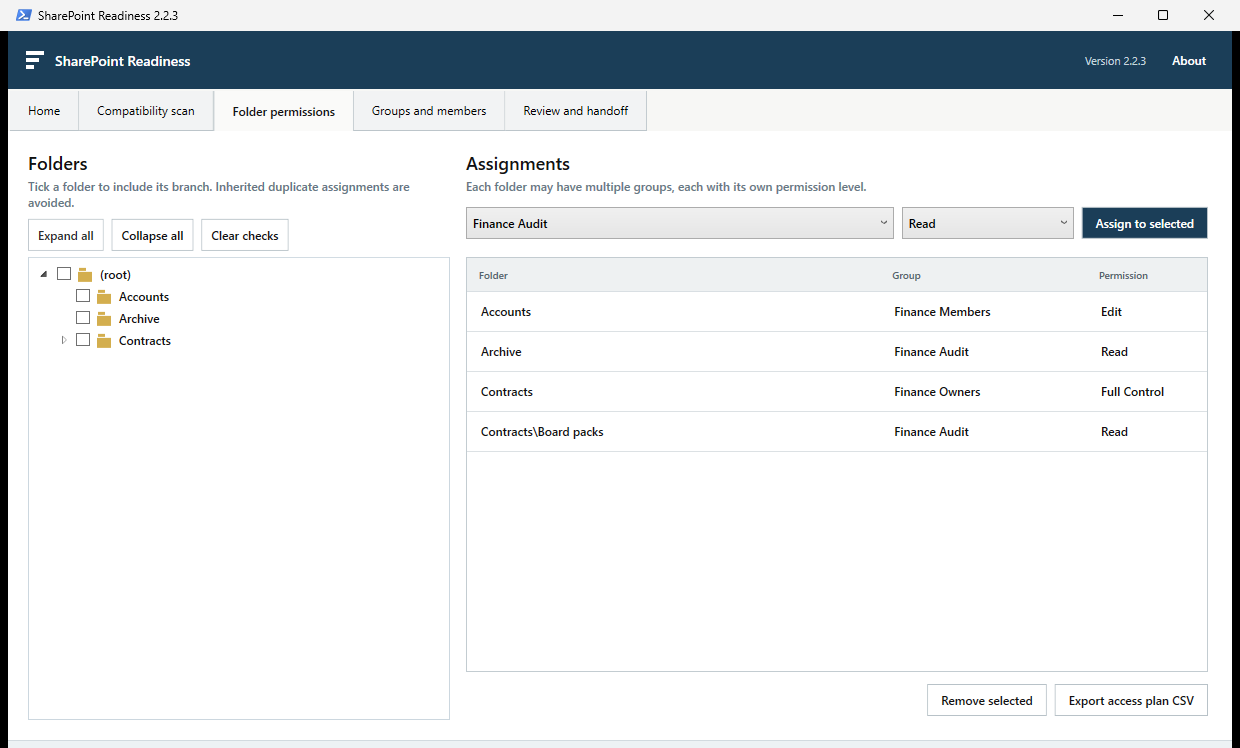Tick the (root) folder checkbox
1240x748 pixels.
pos(64,274)
